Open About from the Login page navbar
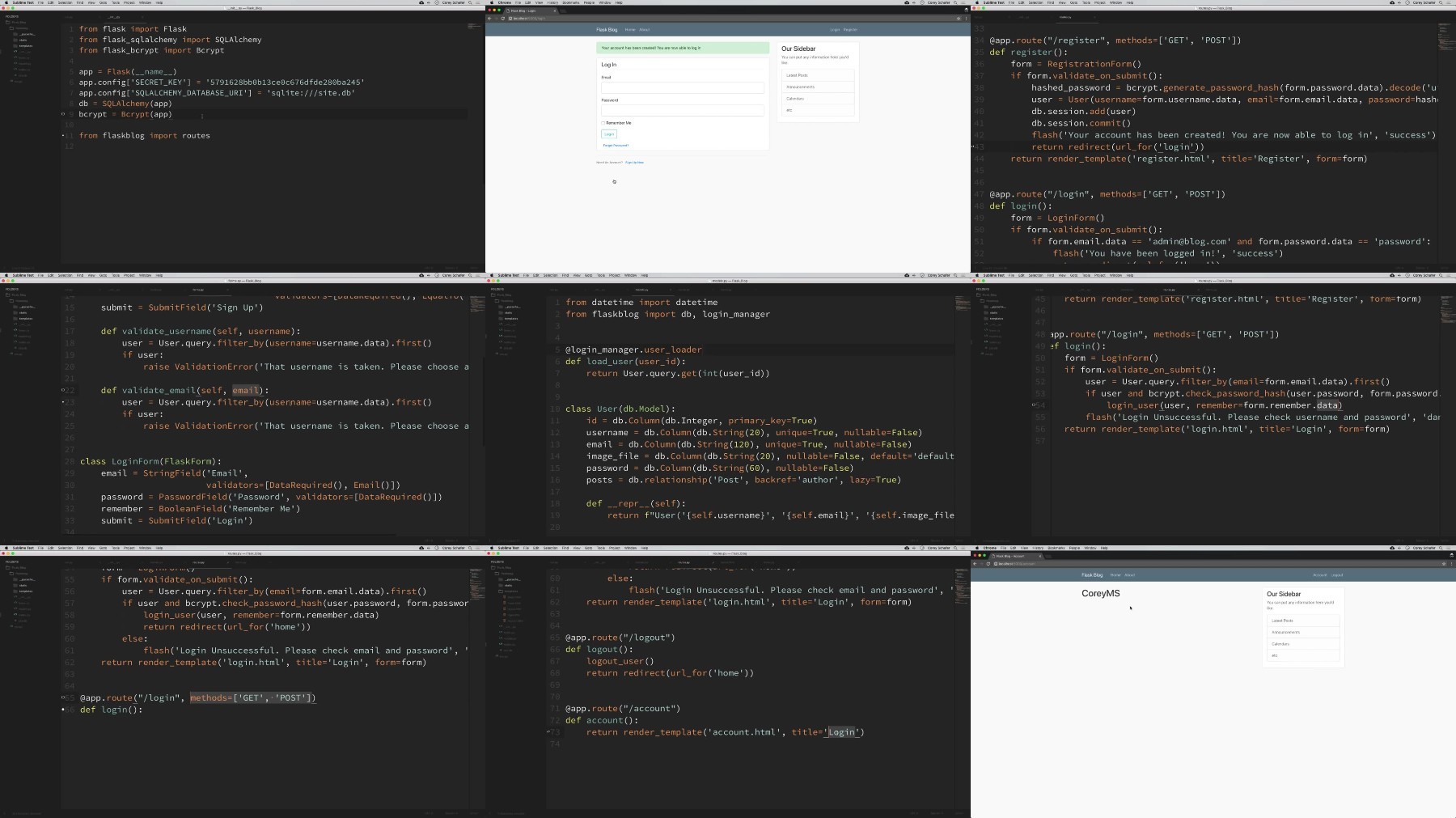The height and width of the screenshot is (818, 1456). coord(644,30)
